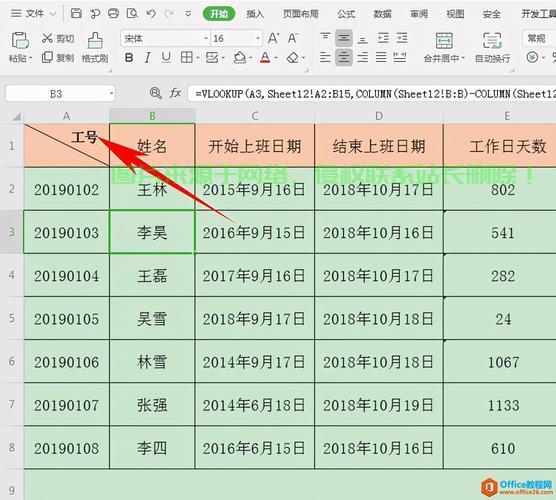This screenshot has width=556, height=500.
Task: Click the distributed alignment icon
Action: tap(400, 57)
